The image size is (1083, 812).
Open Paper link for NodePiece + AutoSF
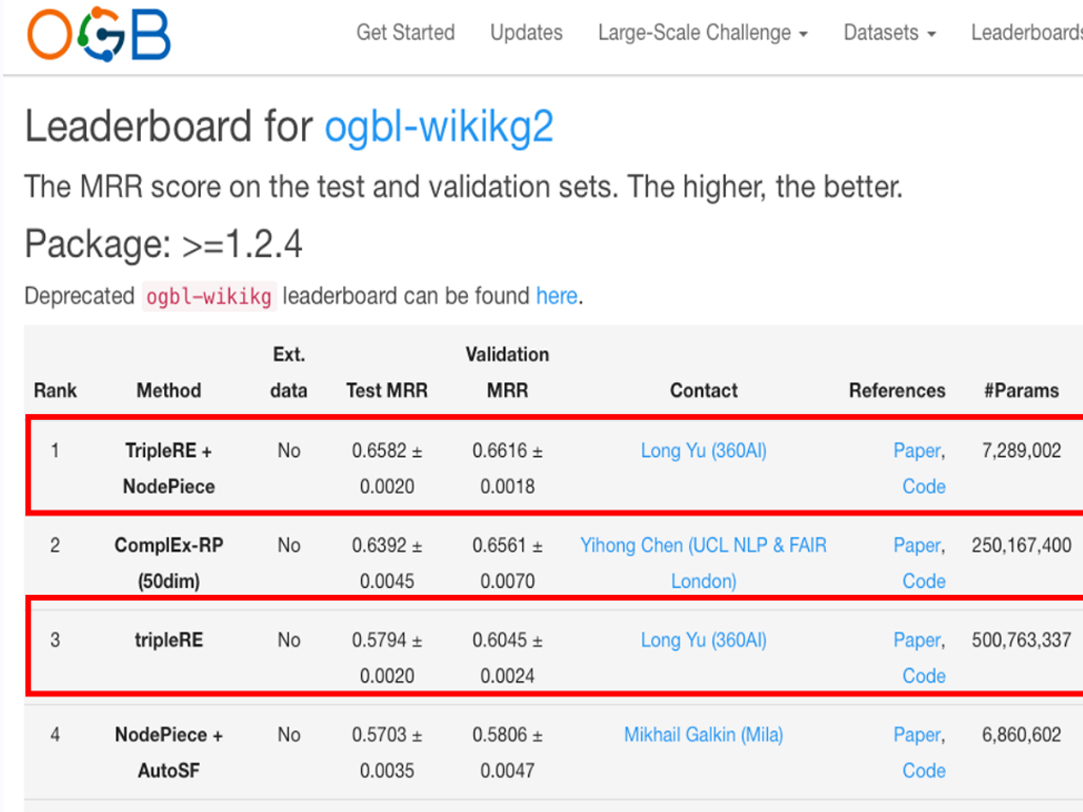tap(918, 735)
